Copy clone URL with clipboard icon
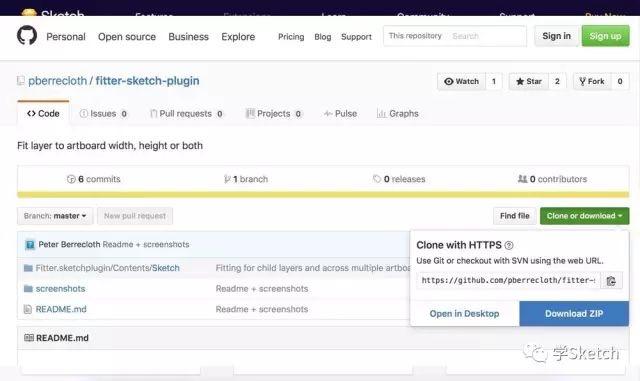 [611, 281]
